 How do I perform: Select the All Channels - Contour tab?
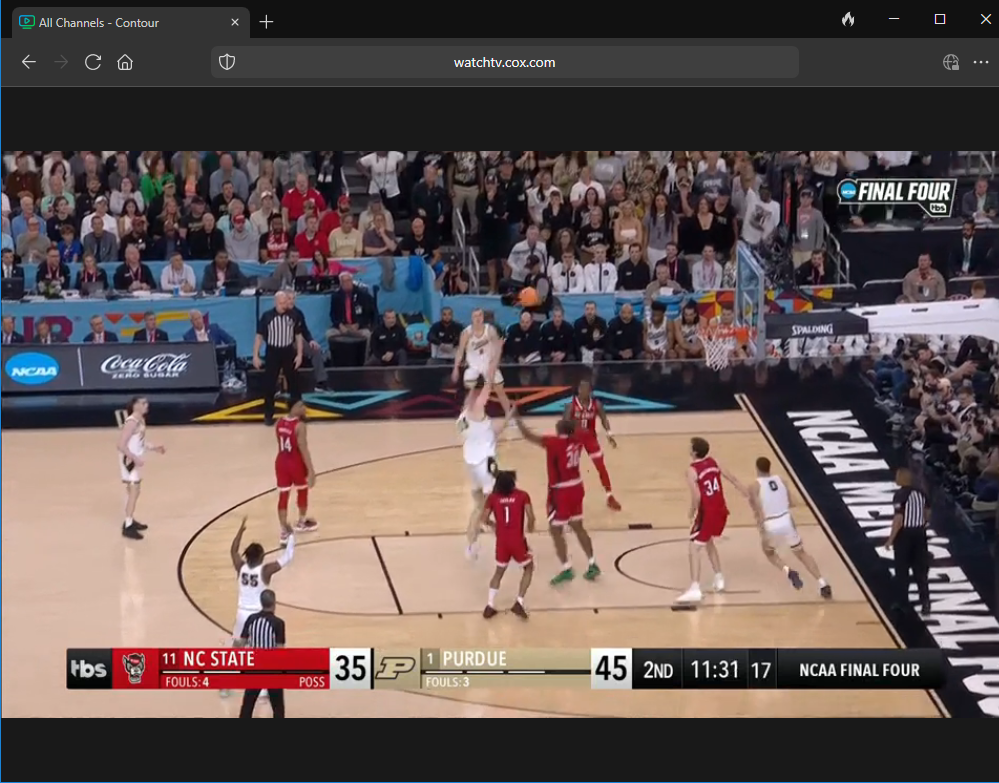pyautogui.click(x=131, y=22)
